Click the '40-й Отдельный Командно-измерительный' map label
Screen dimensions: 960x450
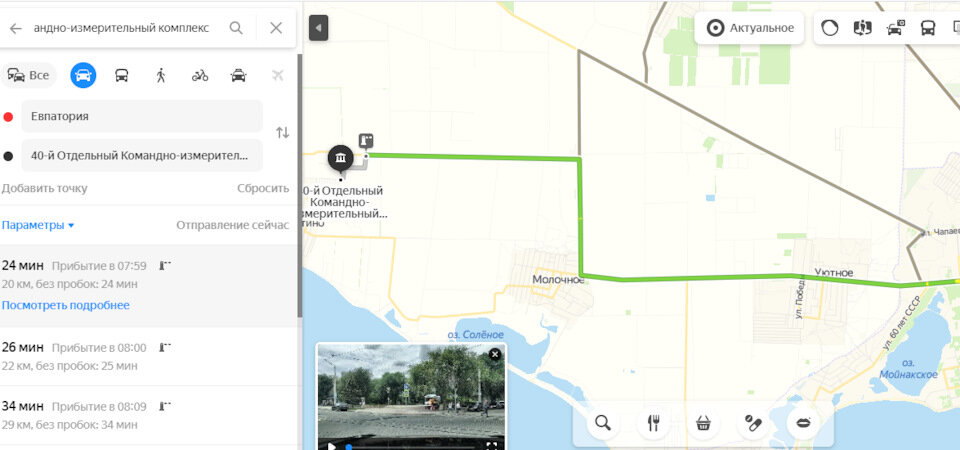[x=344, y=203]
